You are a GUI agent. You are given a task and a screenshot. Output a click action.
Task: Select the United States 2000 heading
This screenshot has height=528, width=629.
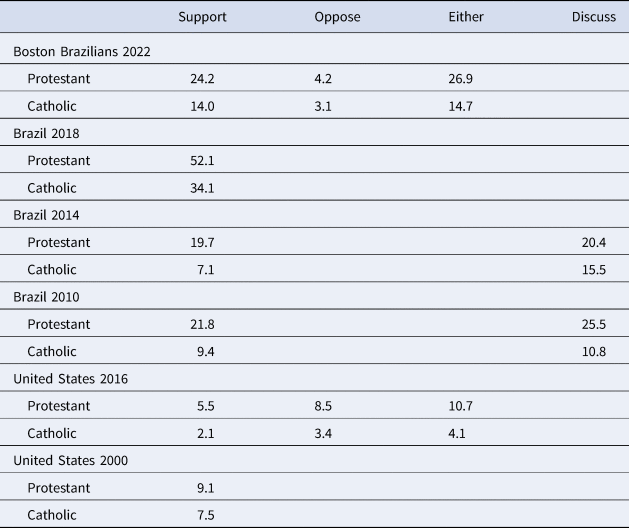pyautogui.click(x=71, y=460)
